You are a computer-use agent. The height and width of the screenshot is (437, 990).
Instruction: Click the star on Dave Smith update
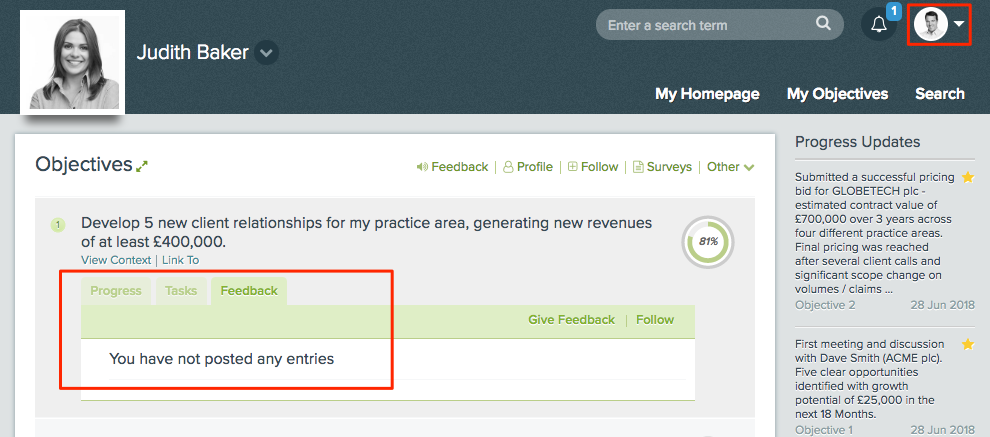tap(968, 344)
